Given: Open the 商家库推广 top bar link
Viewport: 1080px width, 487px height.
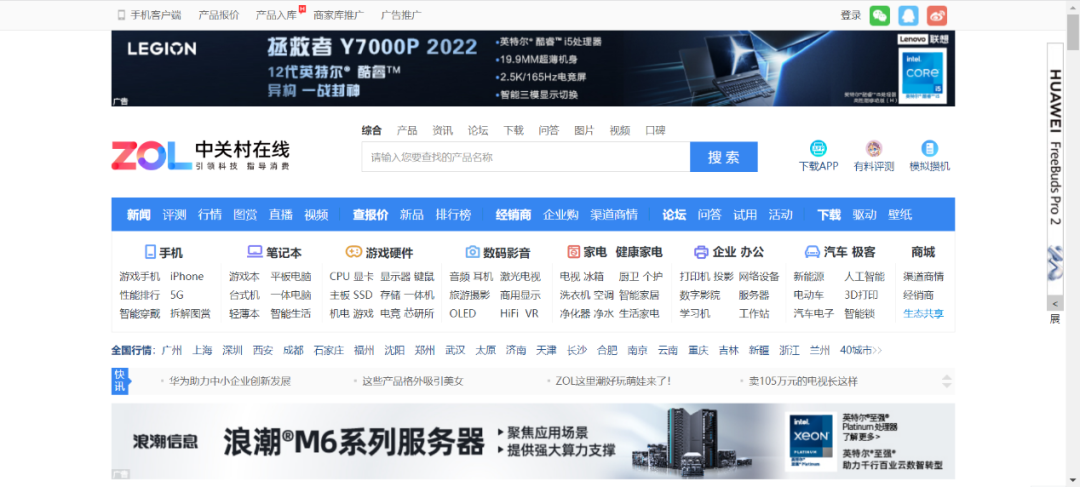Looking at the screenshot, I should (339, 15).
